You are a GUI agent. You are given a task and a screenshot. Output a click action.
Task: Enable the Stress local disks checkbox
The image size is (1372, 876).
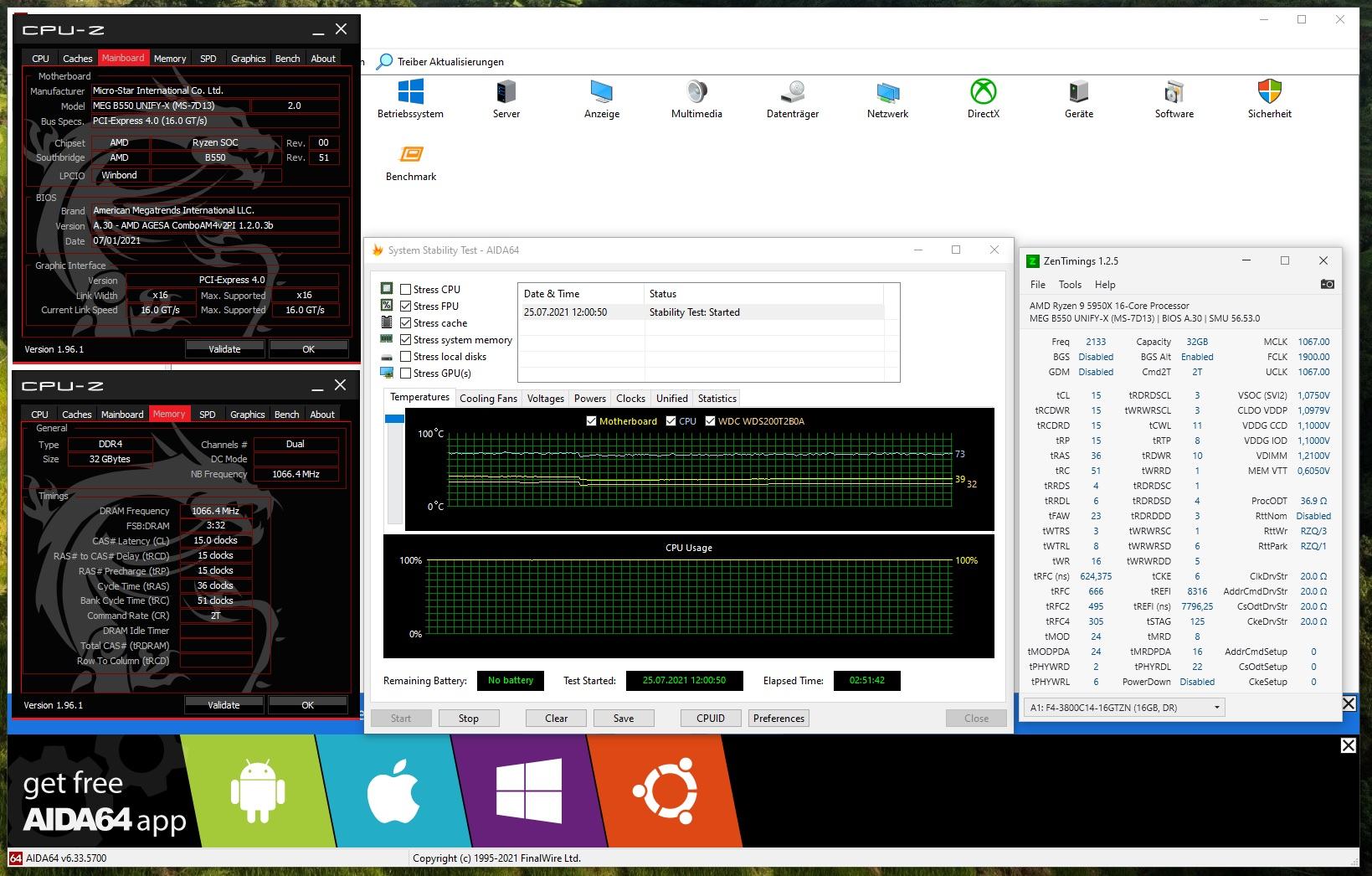pos(406,356)
